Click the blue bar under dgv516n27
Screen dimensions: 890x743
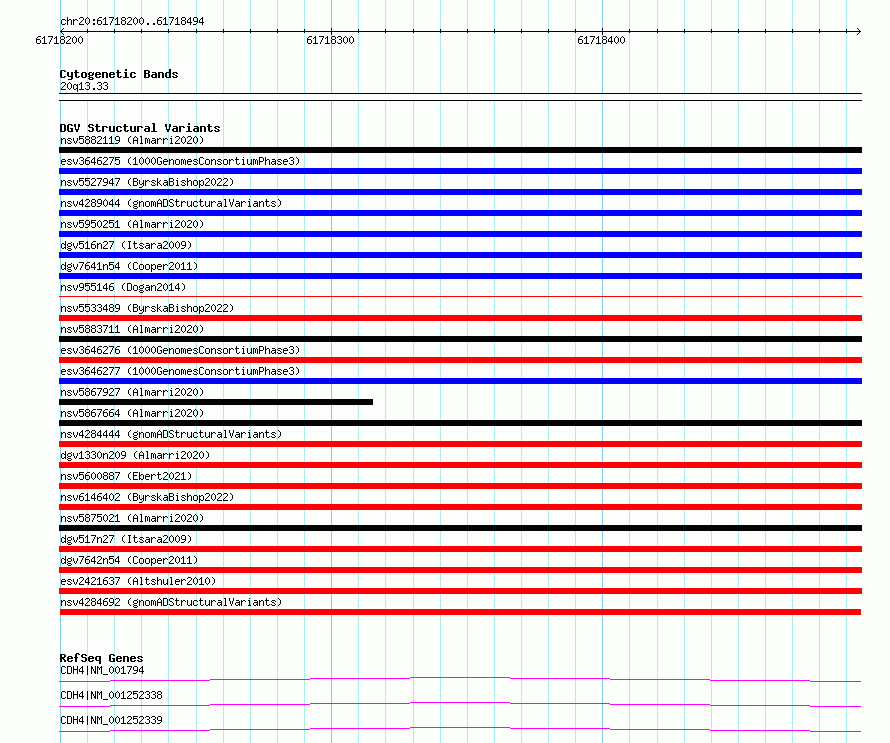460,255
